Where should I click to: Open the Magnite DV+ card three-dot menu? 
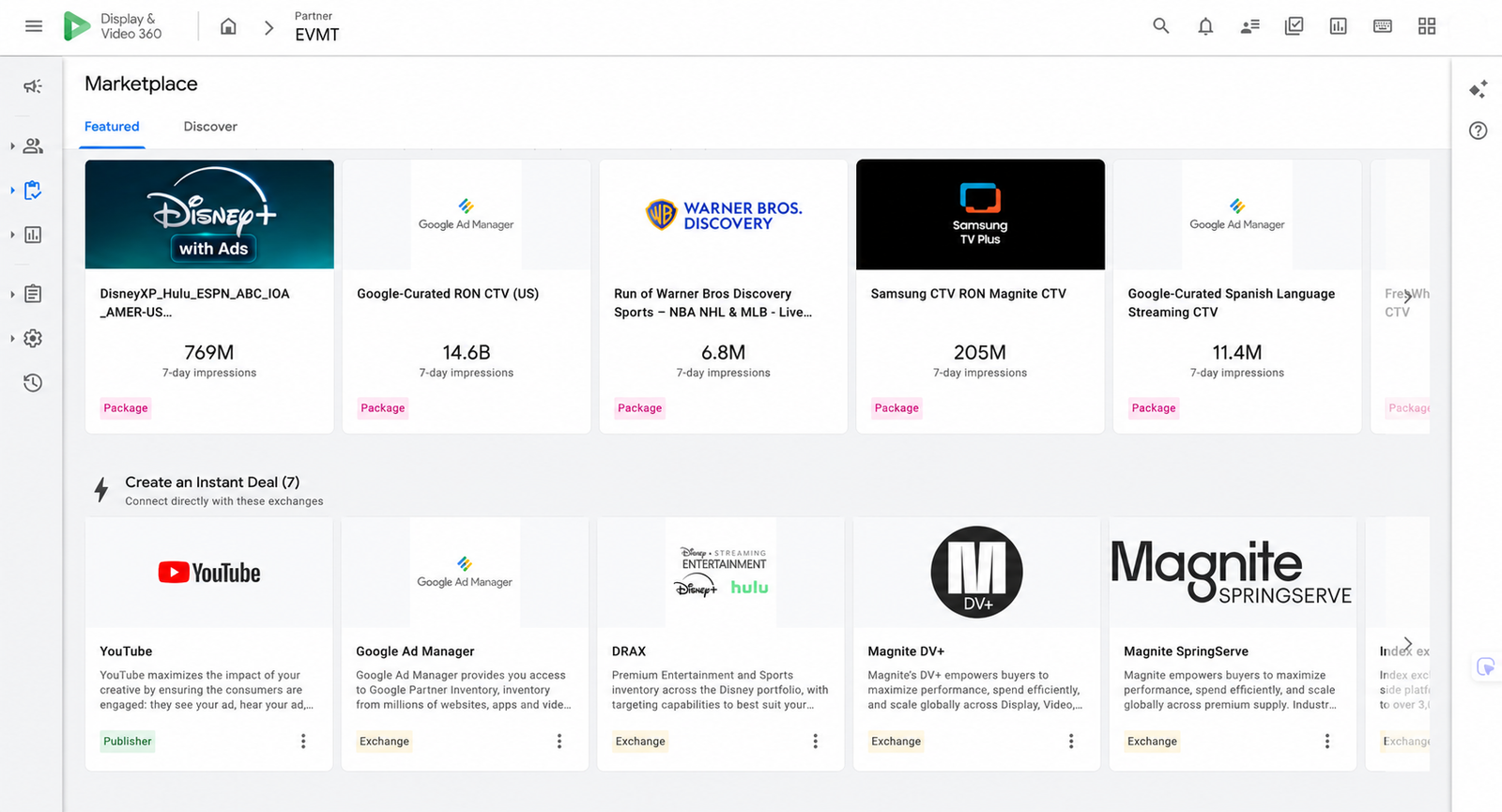point(1071,742)
